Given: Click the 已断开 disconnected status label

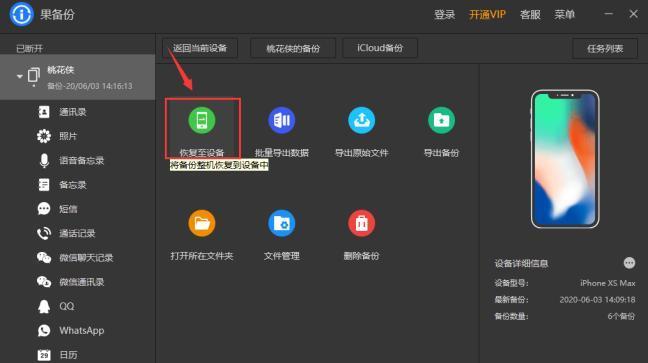Looking at the screenshot, I should [29, 49].
